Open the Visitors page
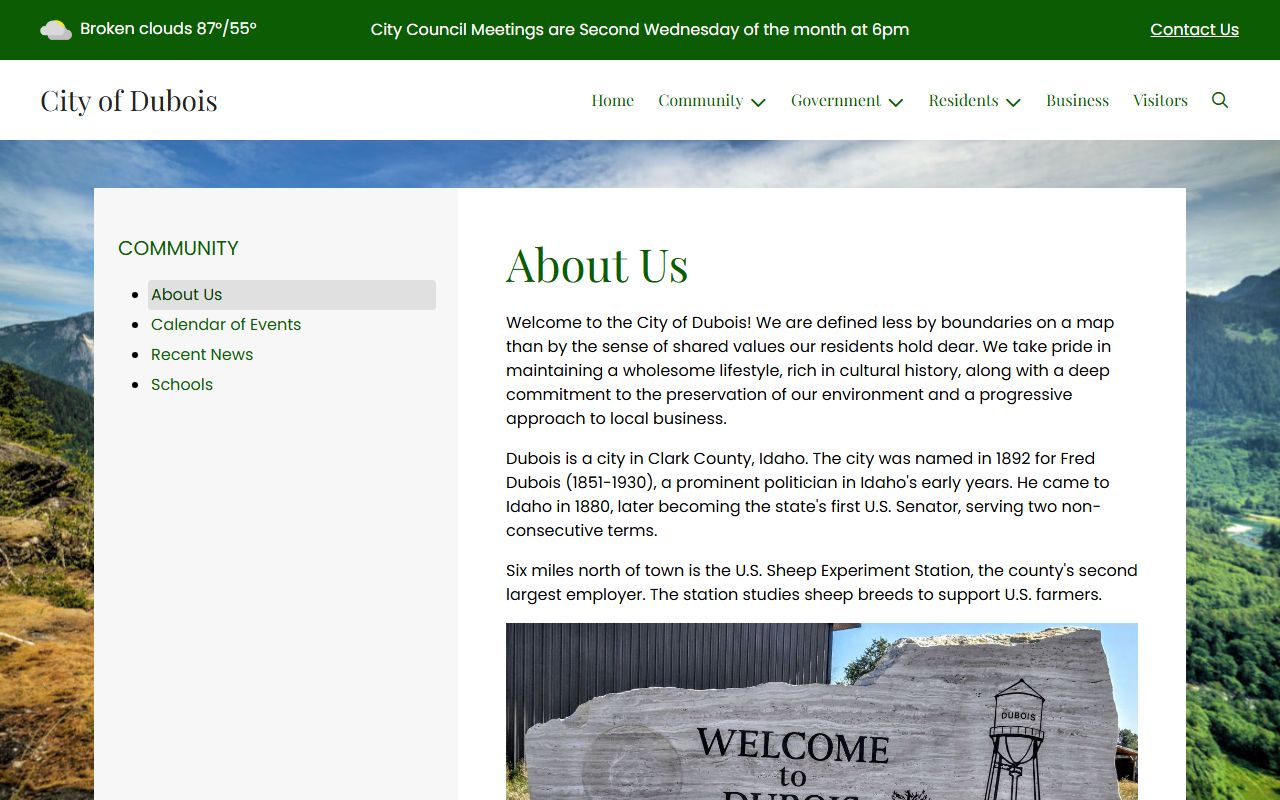This screenshot has height=800, width=1280. [1160, 100]
